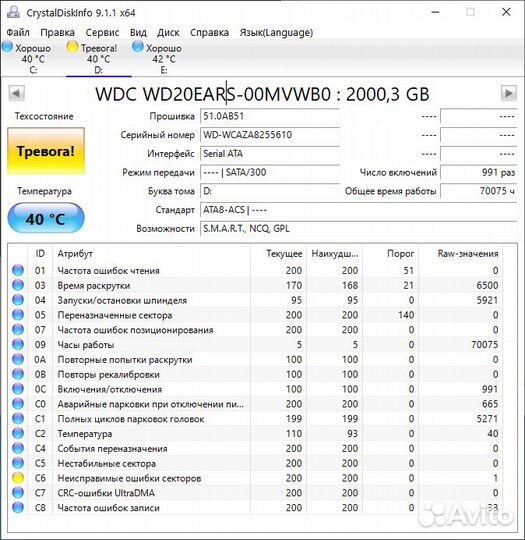Click the yellow status icon for disk D:
This screenshot has width=525, height=540.
point(72,47)
